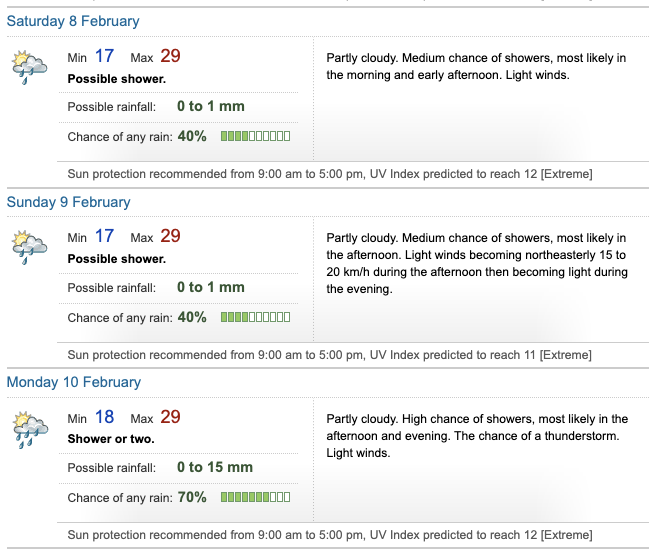
Task: Click the "Shower or two." summary label
Action: tap(111, 439)
